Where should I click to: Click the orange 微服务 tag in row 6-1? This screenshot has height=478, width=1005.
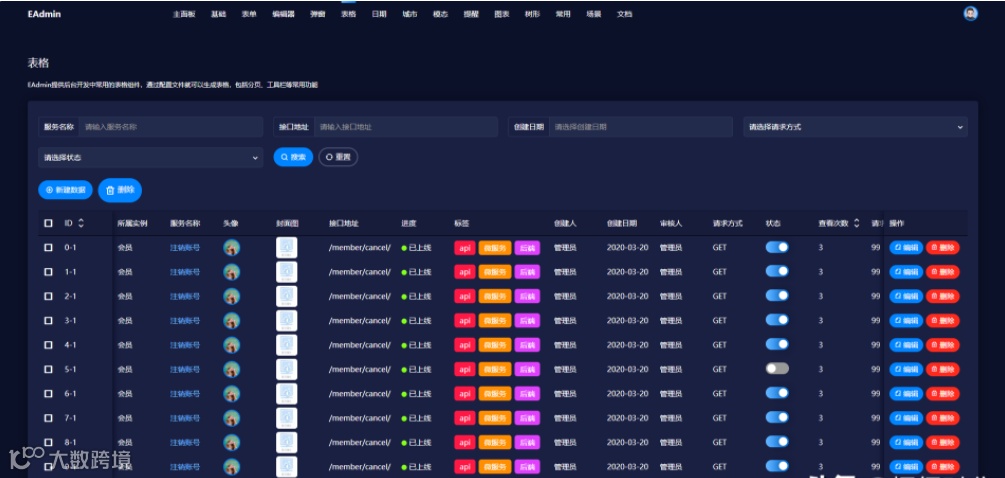pyautogui.click(x=495, y=393)
